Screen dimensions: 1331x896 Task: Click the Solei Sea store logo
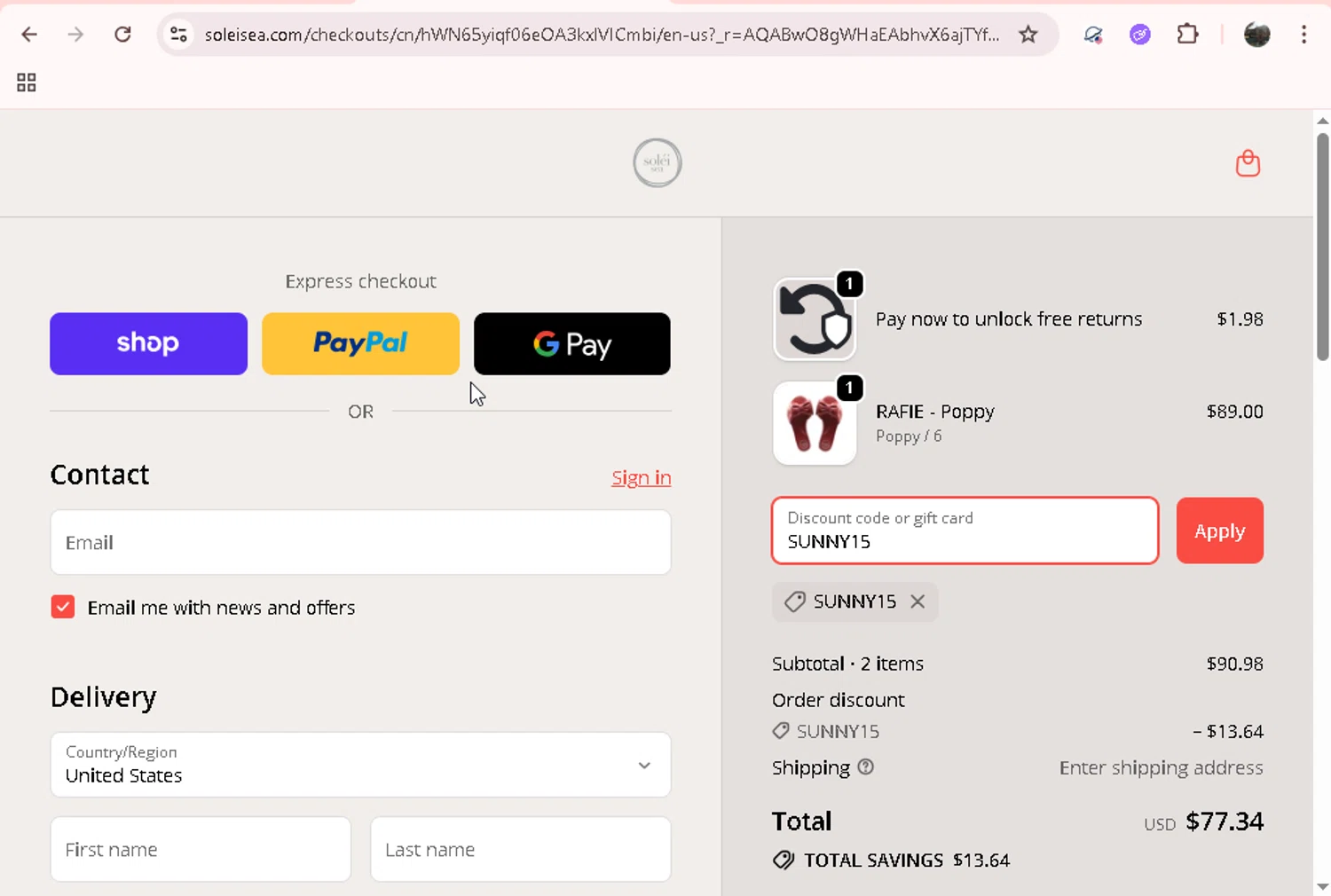[x=657, y=163]
